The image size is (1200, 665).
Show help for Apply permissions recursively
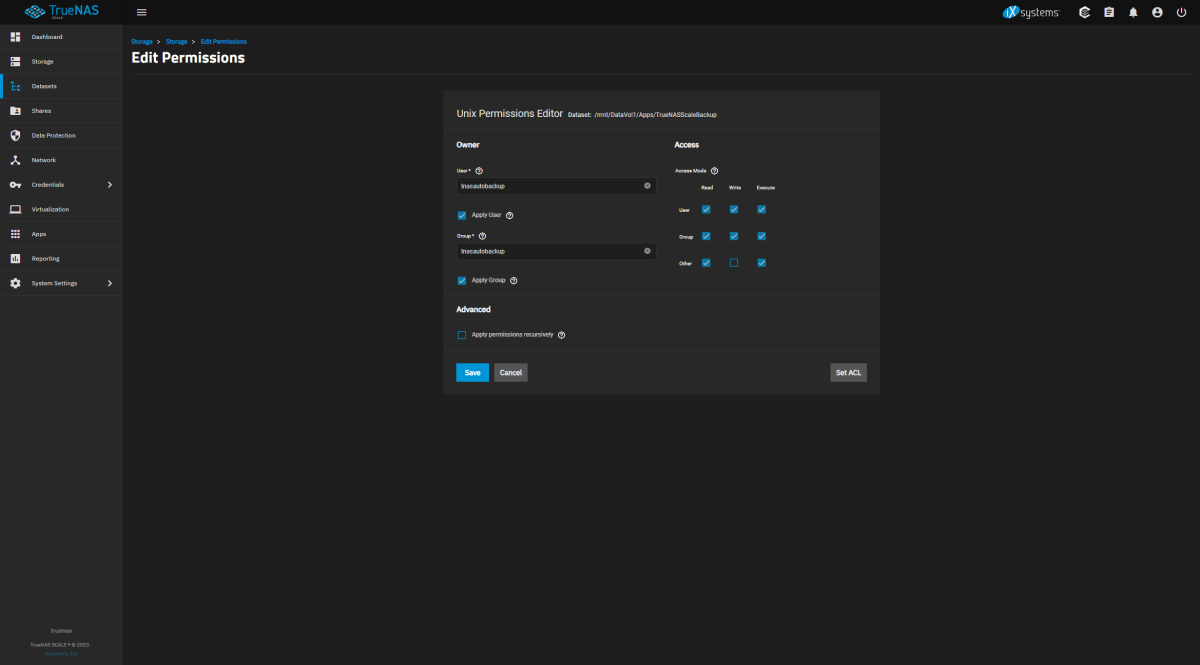(561, 335)
